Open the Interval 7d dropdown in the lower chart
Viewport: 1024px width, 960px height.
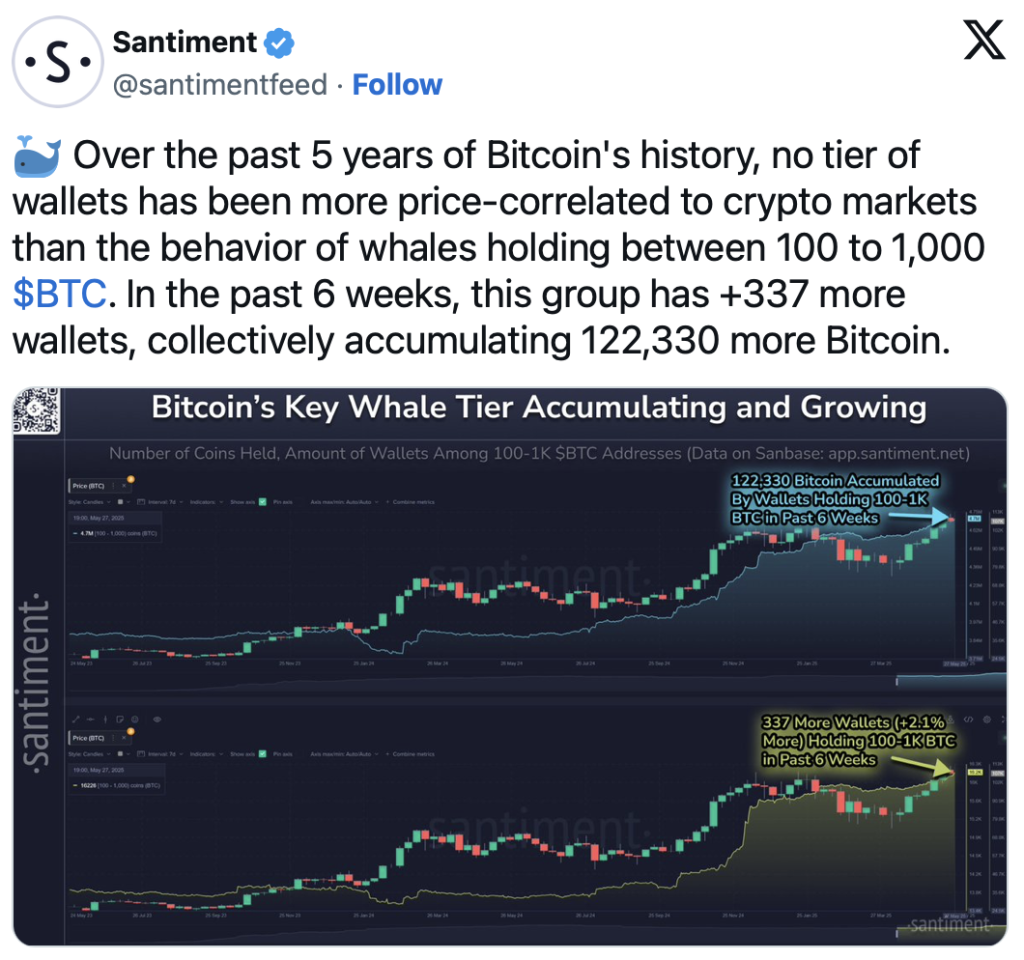pos(160,754)
